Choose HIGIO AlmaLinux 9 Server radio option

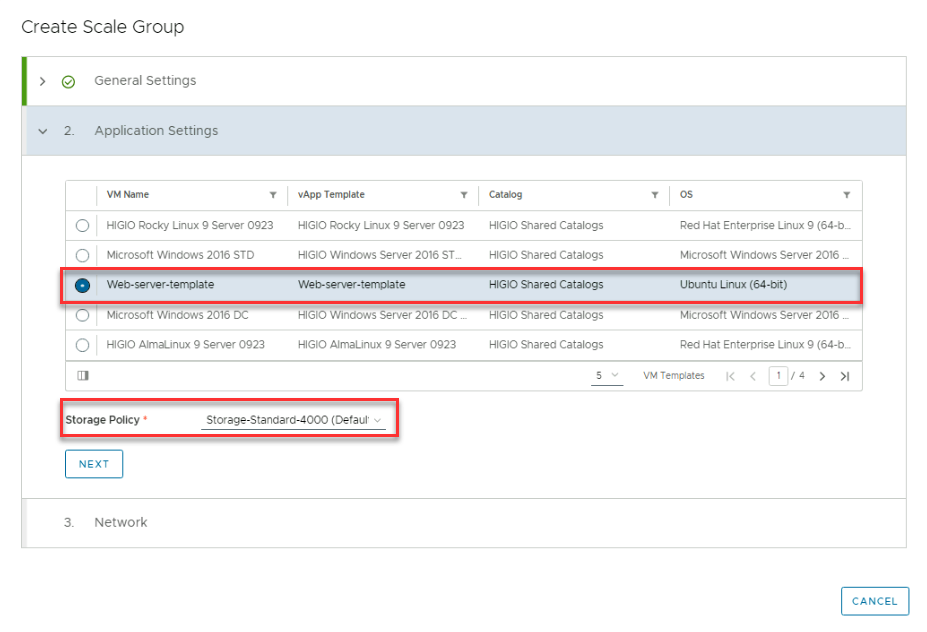tap(82, 345)
